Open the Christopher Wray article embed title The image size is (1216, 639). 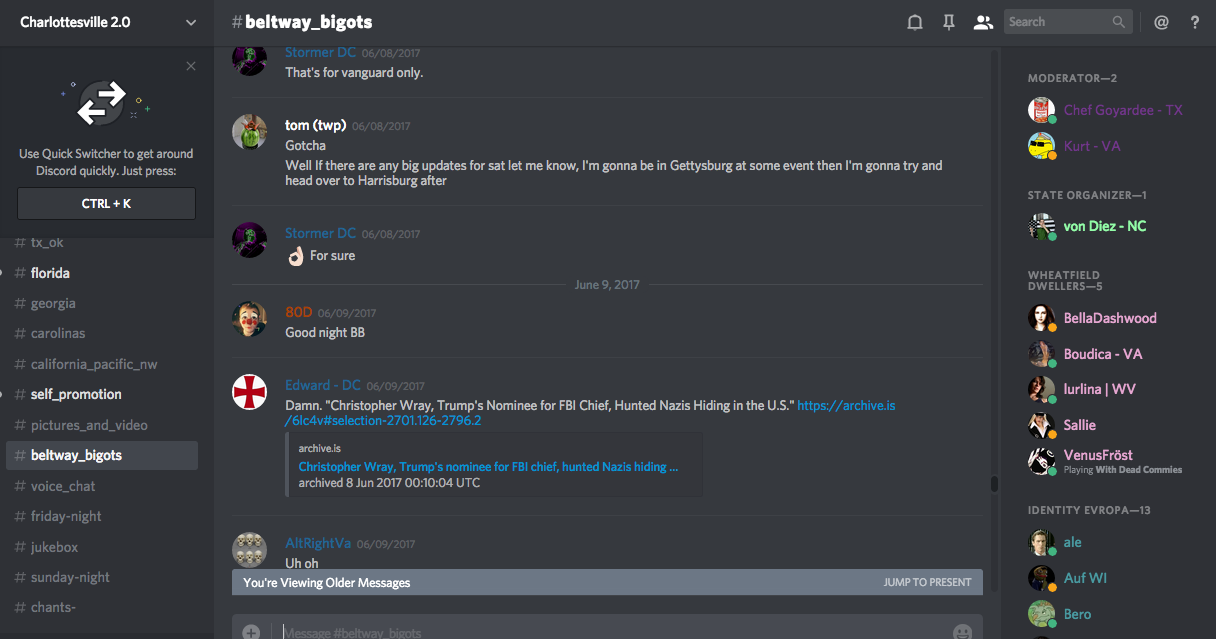(x=488, y=466)
